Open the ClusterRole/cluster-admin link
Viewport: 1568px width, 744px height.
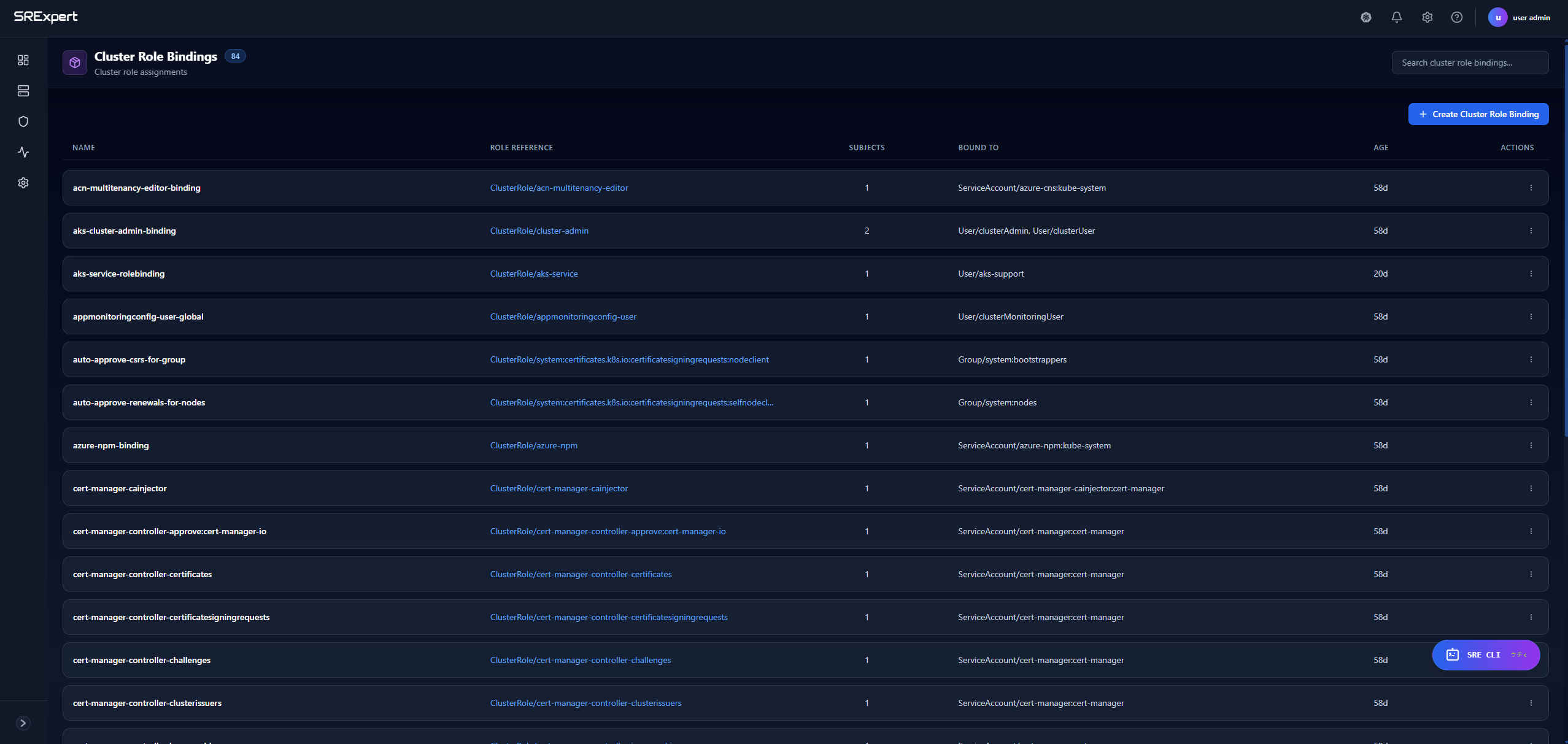point(539,231)
